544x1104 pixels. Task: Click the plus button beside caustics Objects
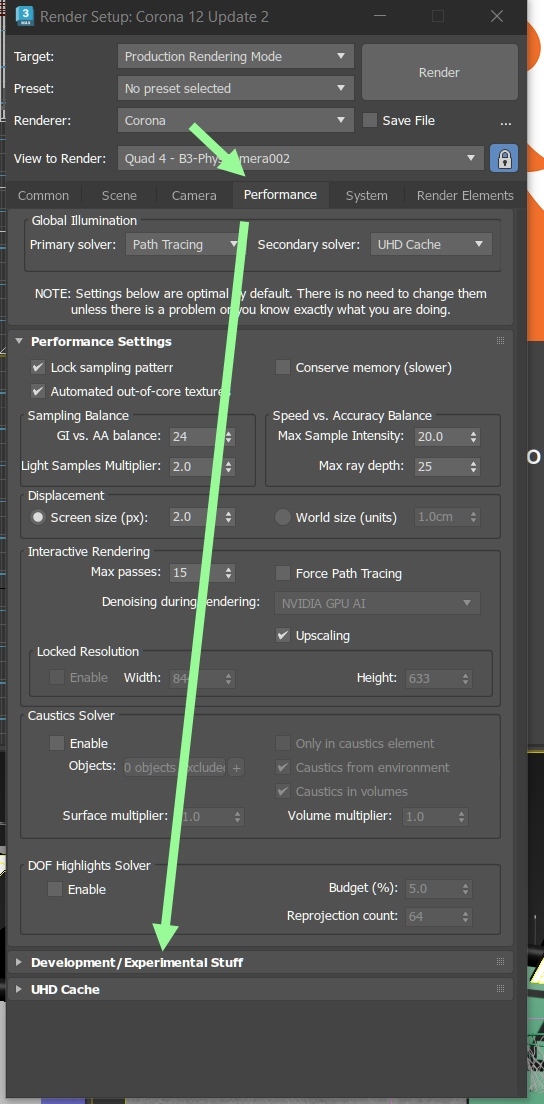click(x=236, y=767)
